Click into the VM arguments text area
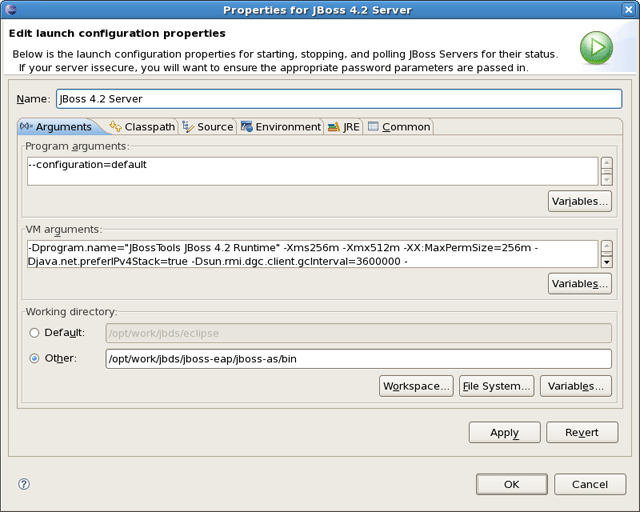 tap(313, 254)
